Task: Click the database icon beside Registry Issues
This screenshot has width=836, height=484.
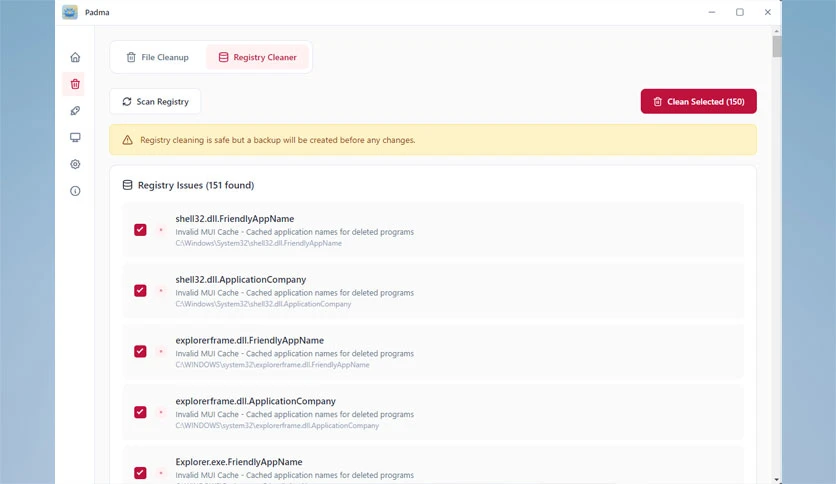Action: [x=127, y=185]
